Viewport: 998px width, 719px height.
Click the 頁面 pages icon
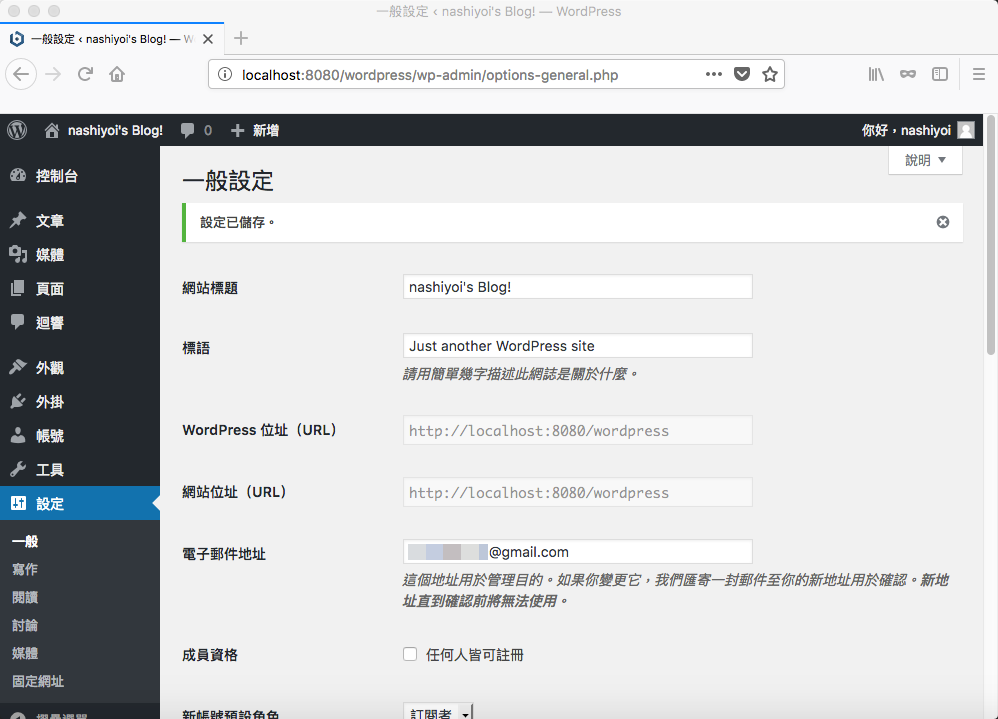[x=18, y=288]
